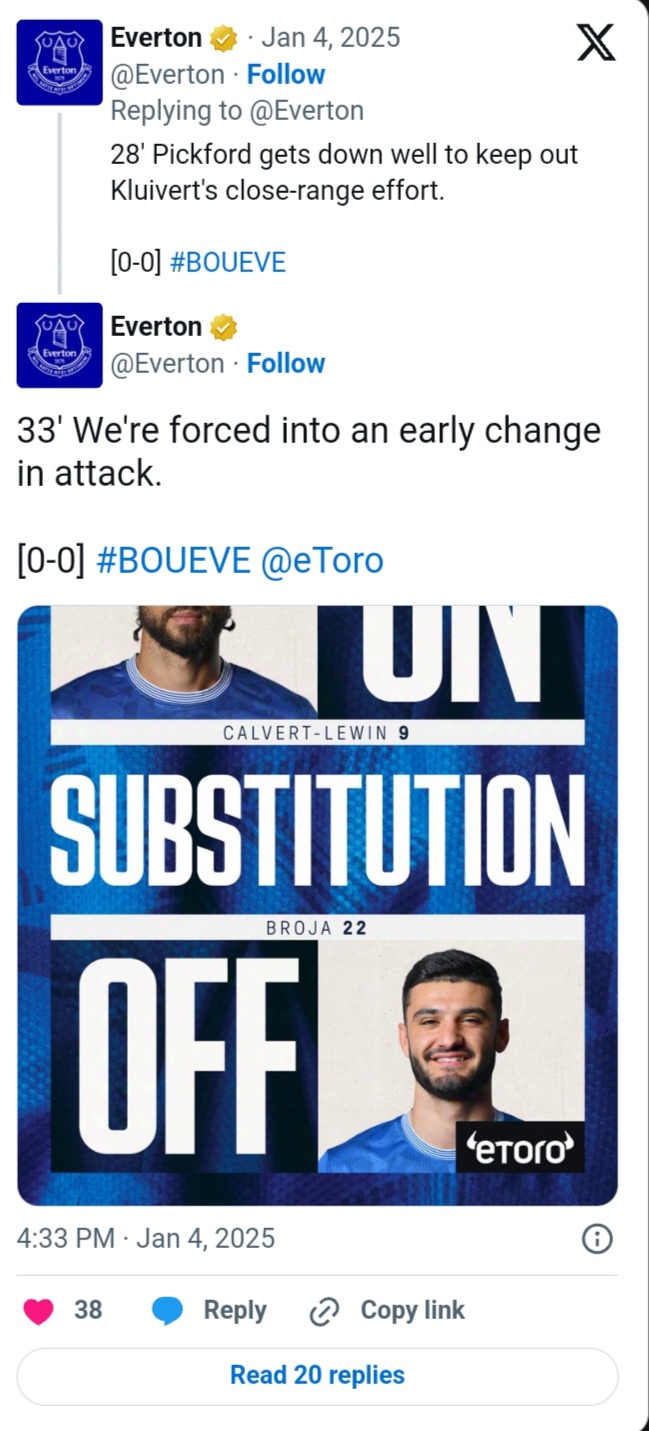Click verified badge on second Everton name

(x=223, y=327)
